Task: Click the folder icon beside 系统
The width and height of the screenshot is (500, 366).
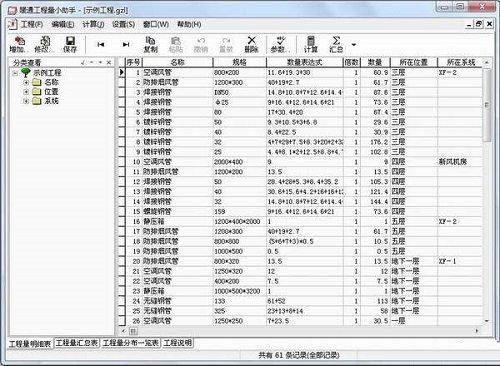Action: click(x=36, y=101)
